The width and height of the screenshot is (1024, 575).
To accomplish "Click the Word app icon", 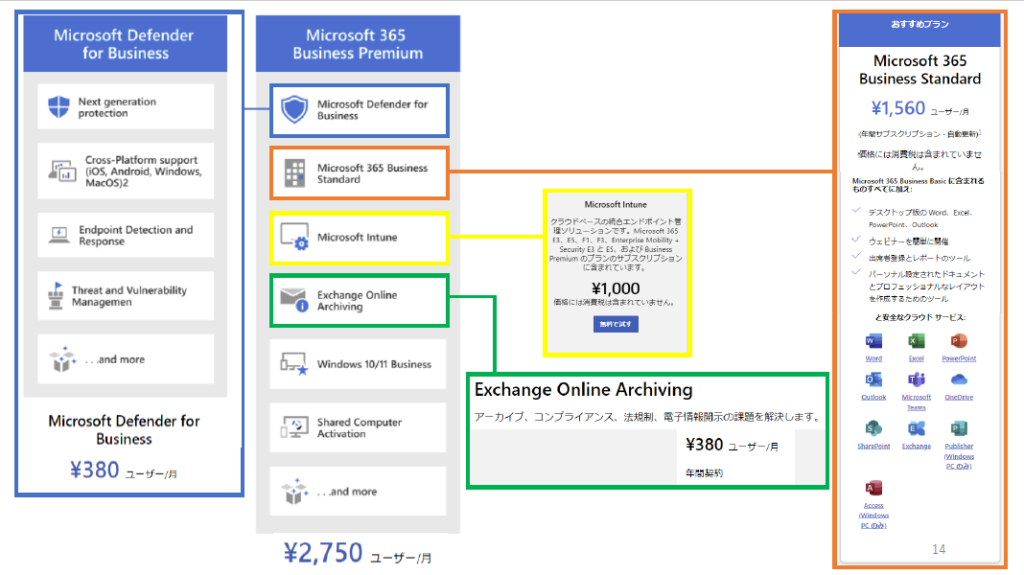I will (873, 341).
